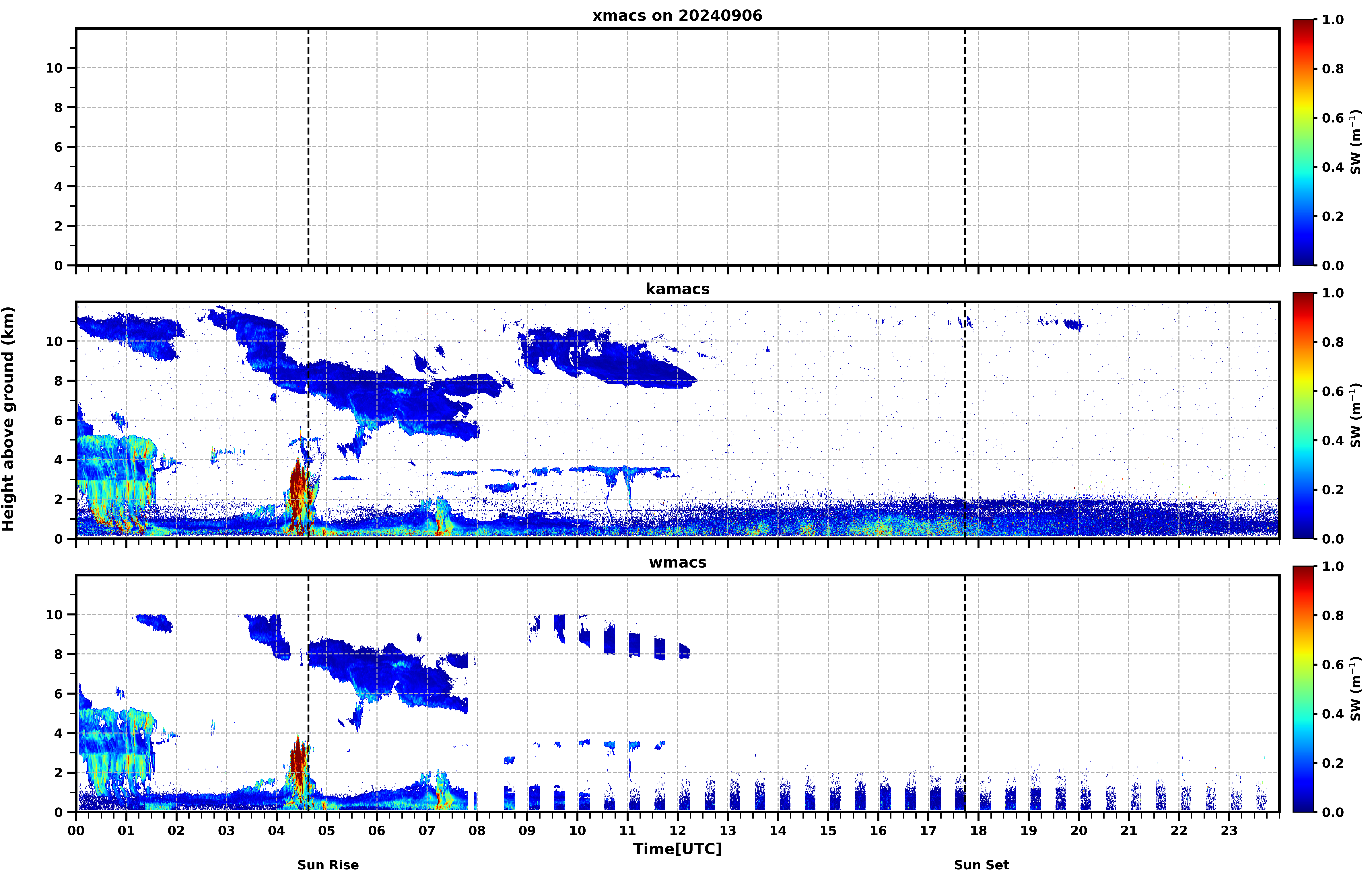The image size is (1372, 881).
Task: Click the red convective echo near 04:30 in wmacs
Action: coord(298,769)
